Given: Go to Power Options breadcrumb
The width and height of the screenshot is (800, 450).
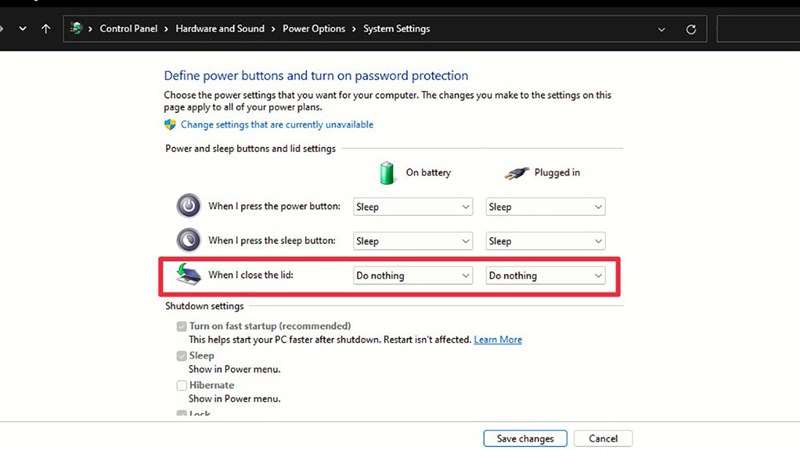Looking at the screenshot, I should tap(314, 29).
